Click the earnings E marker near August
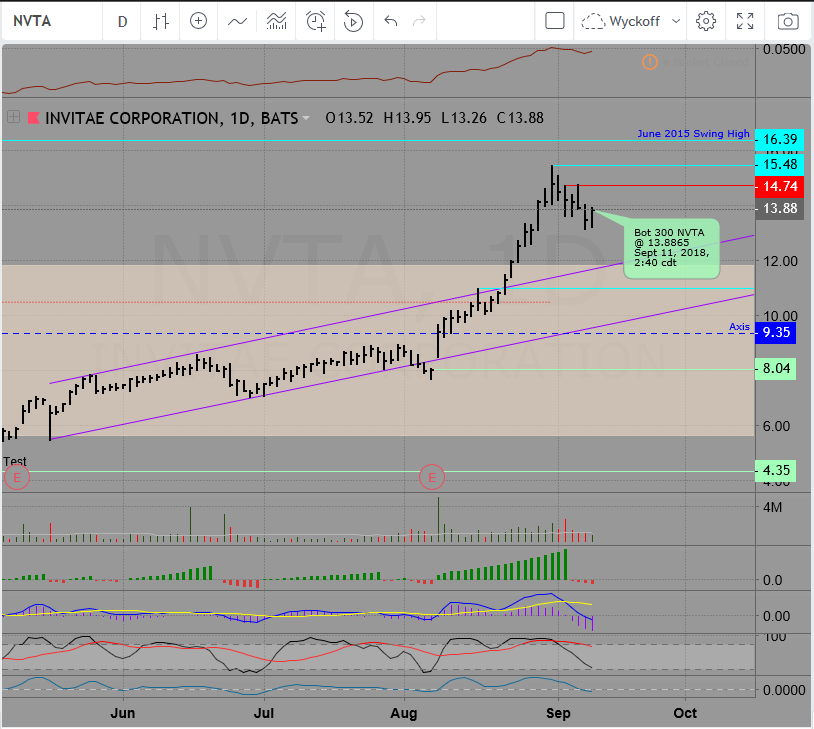Viewport: 814px width, 729px height. 432,476
